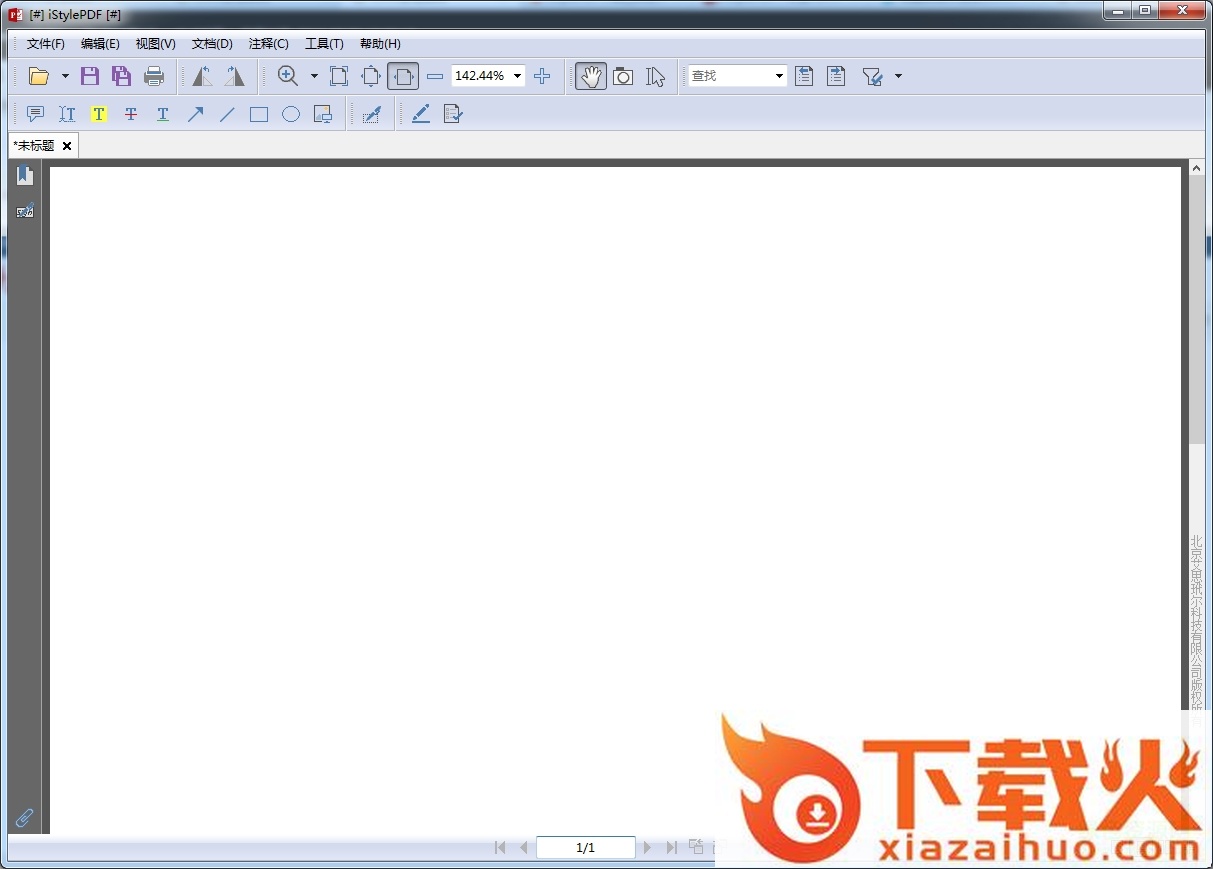The height and width of the screenshot is (869, 1213).
Task: Click the print icon in toolbar
Action: pos(154,76)
